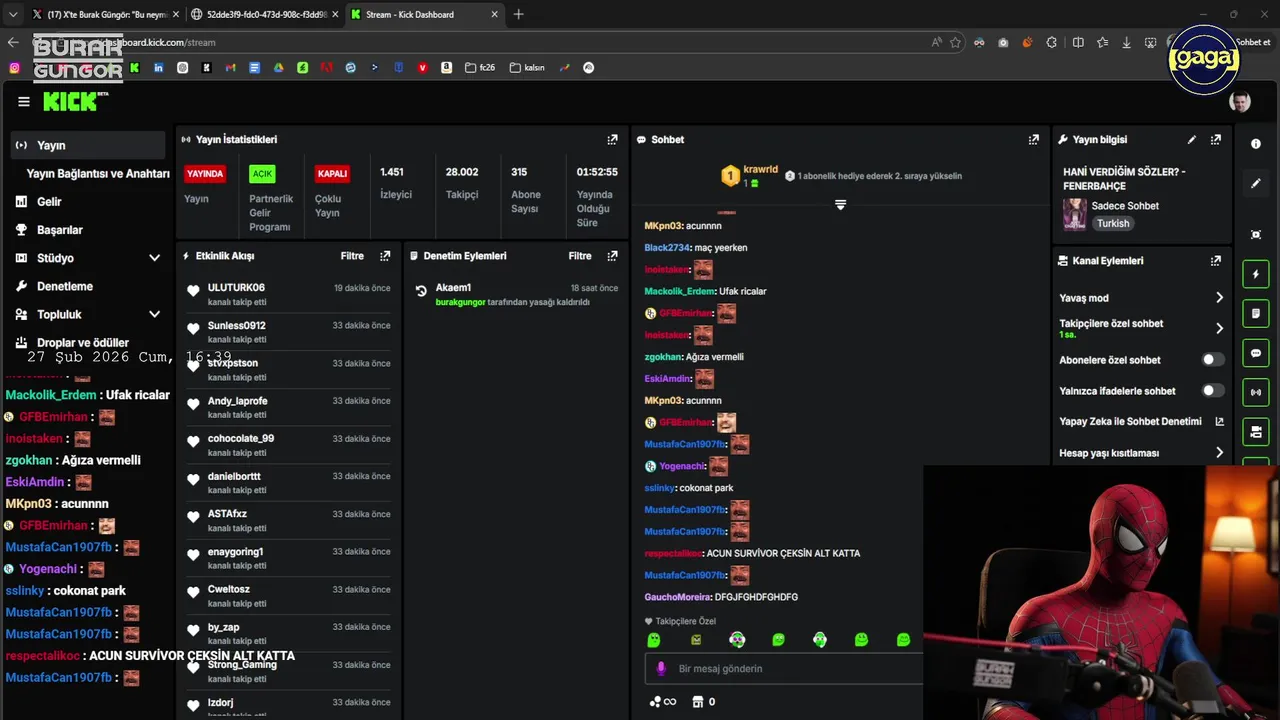Screen dimensions: 1280x720
Task: Select Yayın in left sidebar
Action: tap(87, 145)
